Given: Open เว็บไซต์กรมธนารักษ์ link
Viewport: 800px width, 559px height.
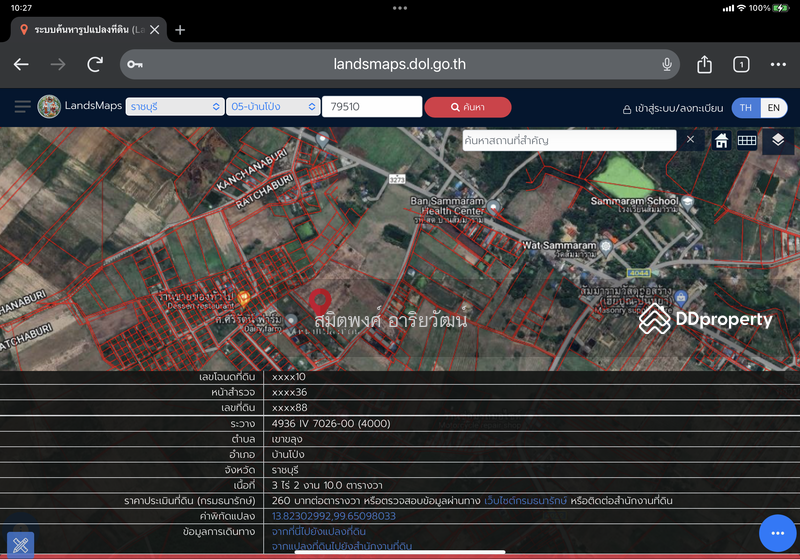Looking at the screenshot, I should pos(526,501).
